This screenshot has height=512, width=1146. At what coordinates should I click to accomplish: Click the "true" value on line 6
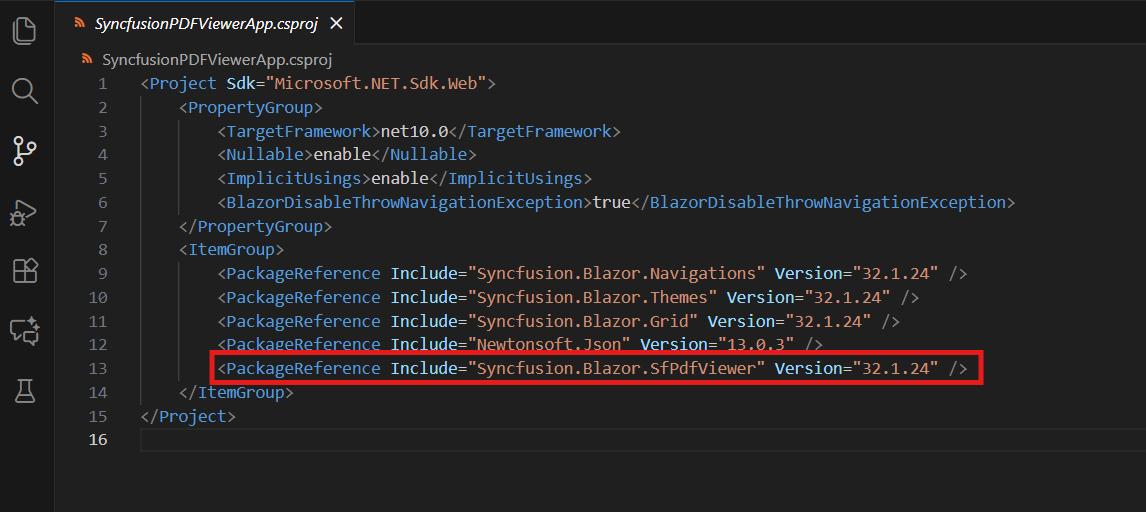[x=611, y=202]
